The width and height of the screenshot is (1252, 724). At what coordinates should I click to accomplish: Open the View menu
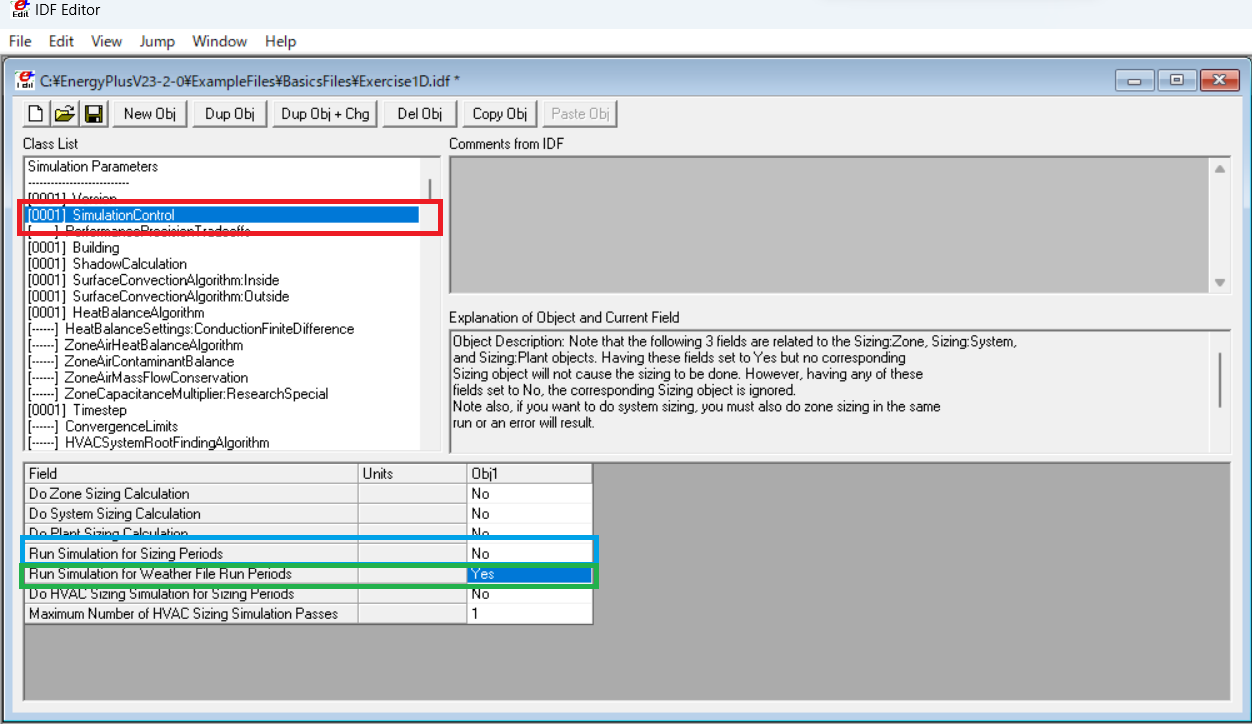(106, 41)
